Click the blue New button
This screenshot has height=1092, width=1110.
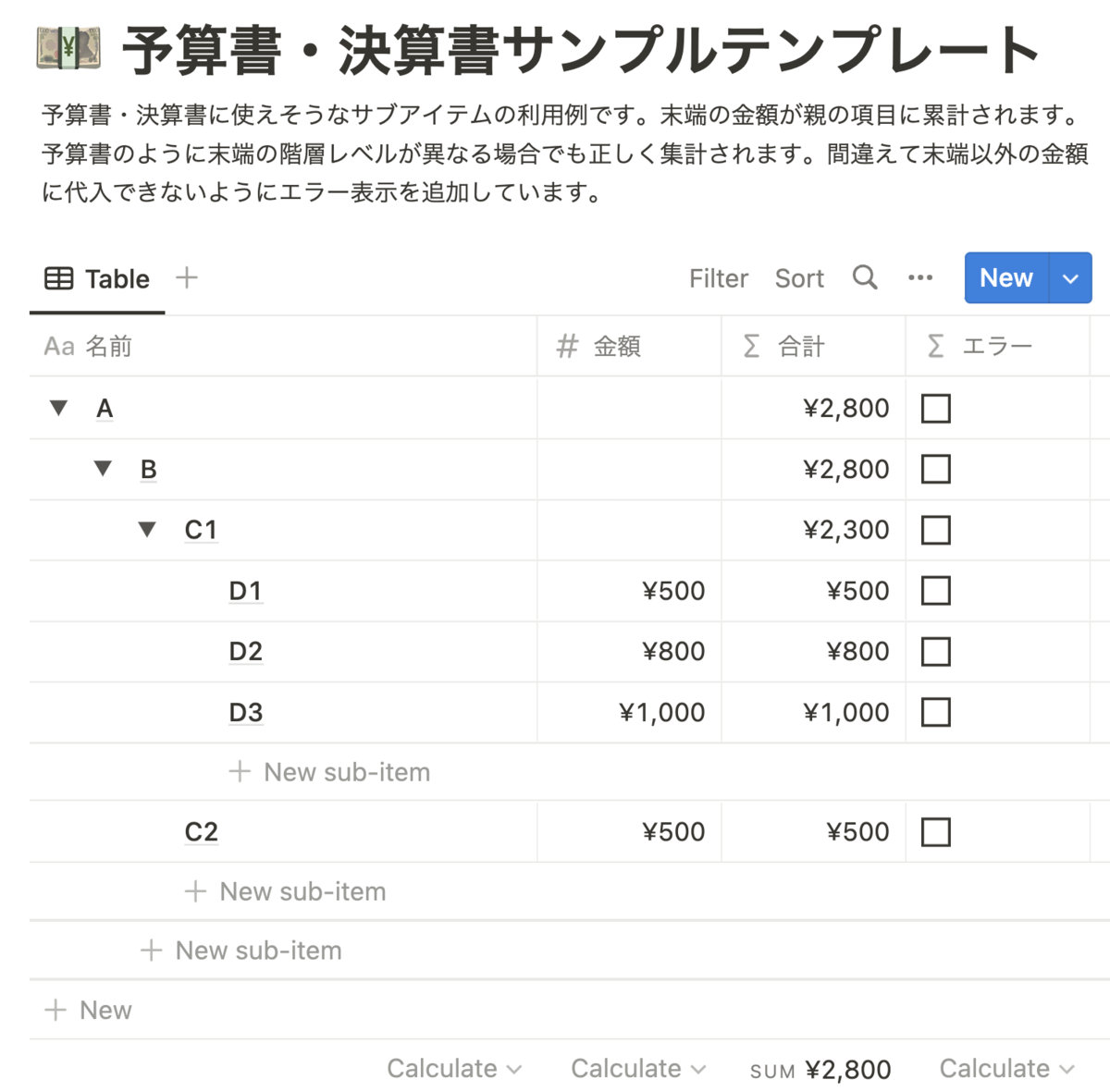pyautogui.click(x=1005, y=277)
